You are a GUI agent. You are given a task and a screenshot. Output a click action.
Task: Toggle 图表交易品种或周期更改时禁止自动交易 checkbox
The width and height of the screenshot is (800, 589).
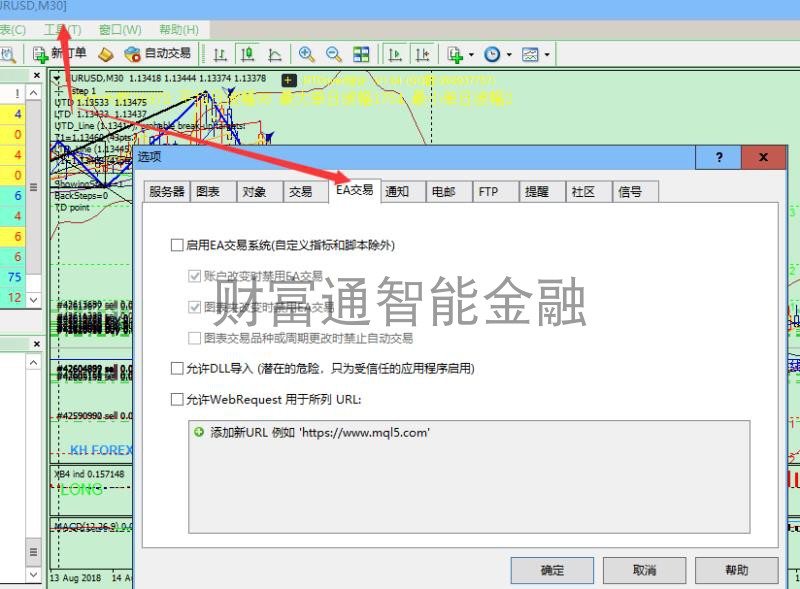coord(194,338)
